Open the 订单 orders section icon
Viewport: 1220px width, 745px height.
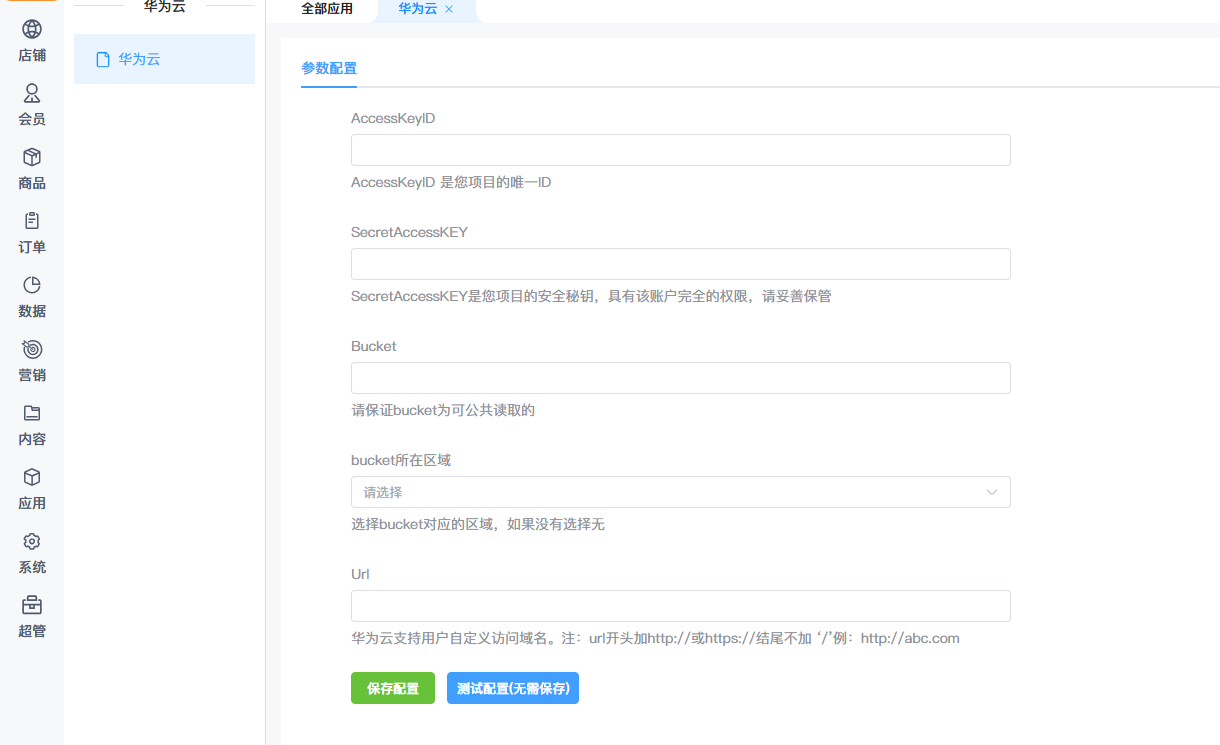[x=32, y=221]
